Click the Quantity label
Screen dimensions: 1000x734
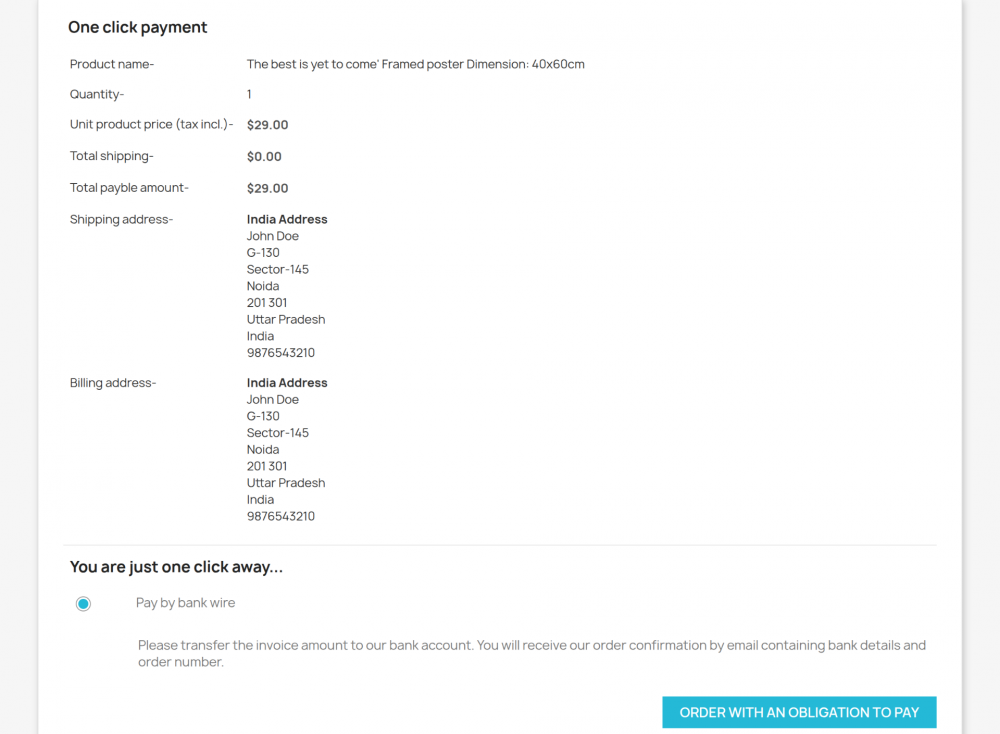[x=97, y=94]
